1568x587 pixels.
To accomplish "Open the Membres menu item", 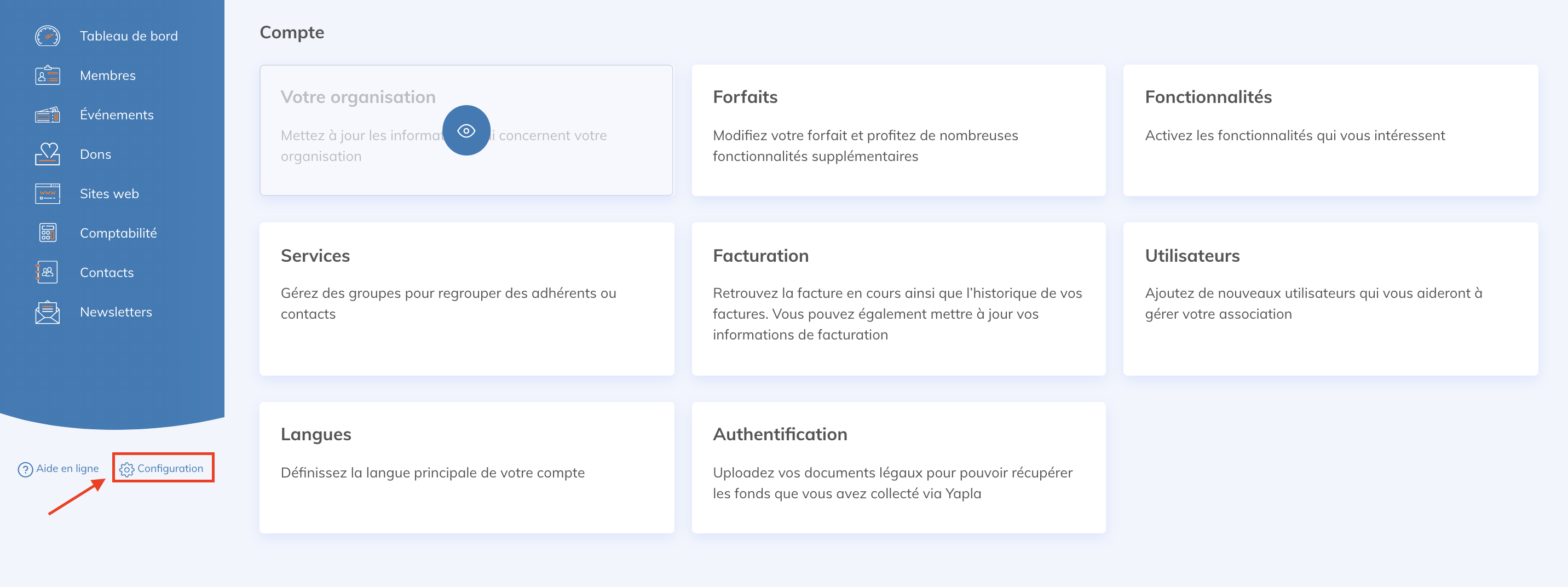I will click(x=108, y=76).
